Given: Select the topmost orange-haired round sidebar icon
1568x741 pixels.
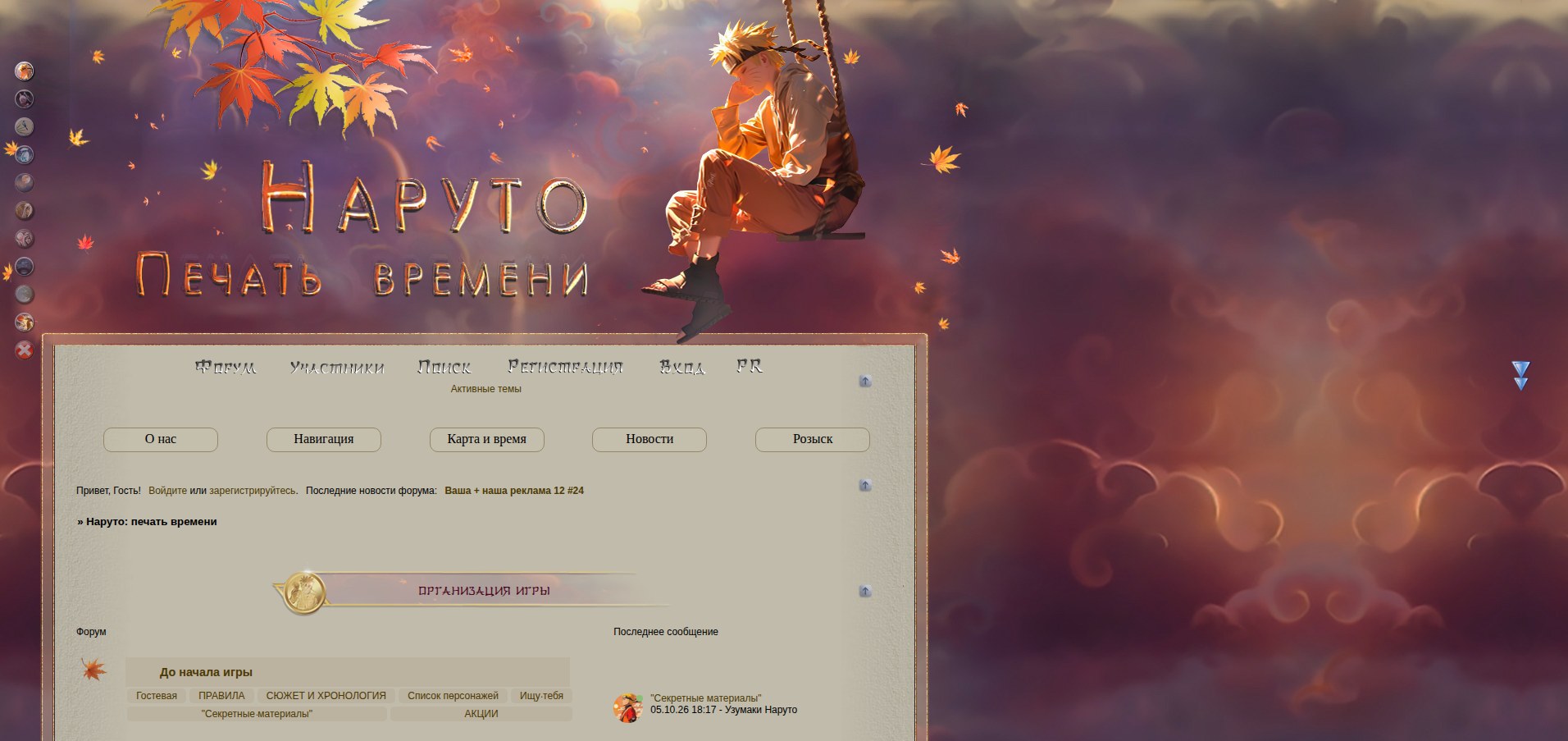Looking at the screenshot, I should [25, 71].
